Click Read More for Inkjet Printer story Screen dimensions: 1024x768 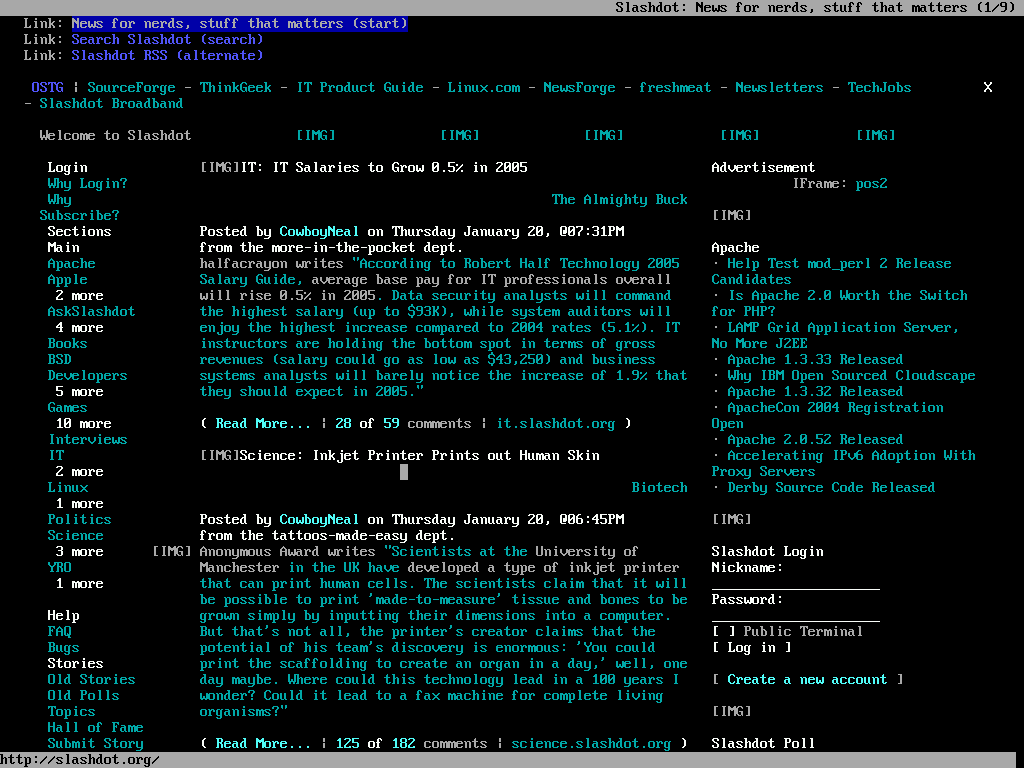tap(263, 744)
